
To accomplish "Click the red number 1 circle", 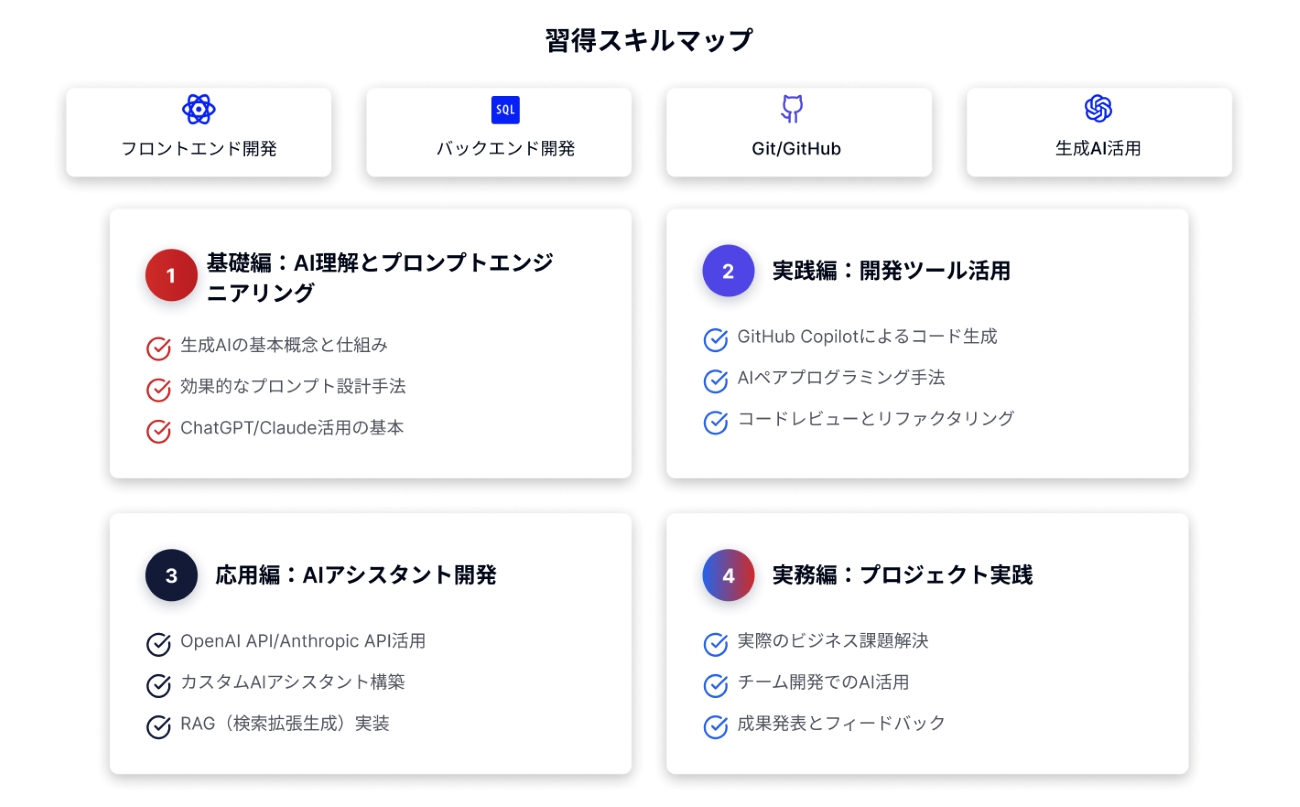I will pos(171,275).
